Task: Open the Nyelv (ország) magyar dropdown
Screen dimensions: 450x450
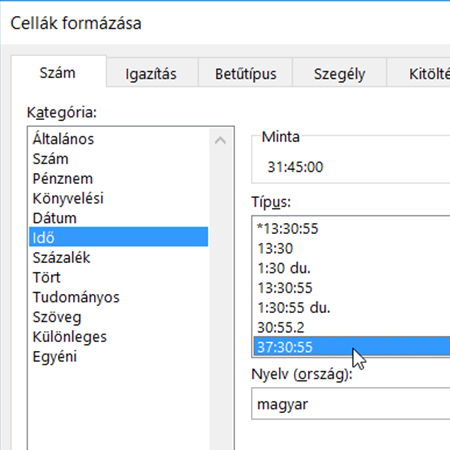Action: point(351,404)
